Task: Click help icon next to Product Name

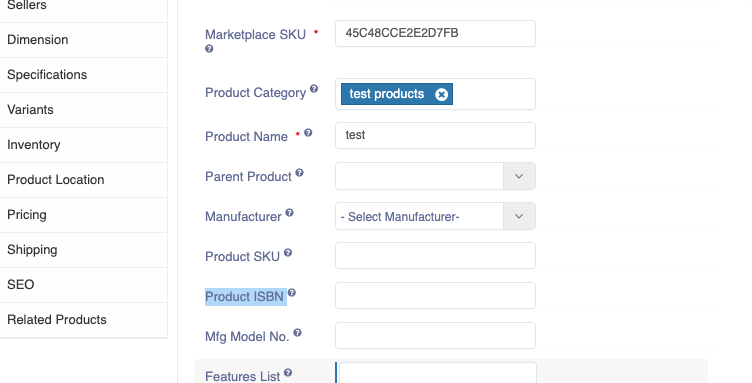Action: 308,133
